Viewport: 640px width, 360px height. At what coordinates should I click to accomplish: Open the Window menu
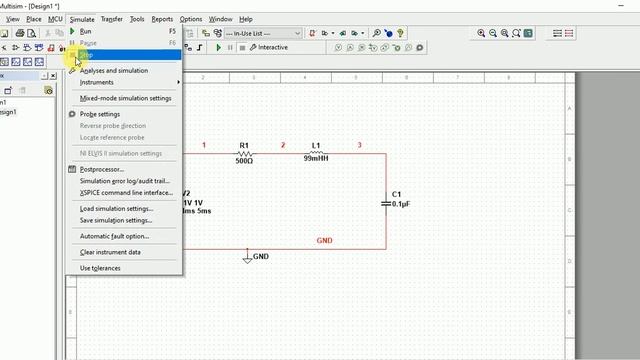pos(220,19)
